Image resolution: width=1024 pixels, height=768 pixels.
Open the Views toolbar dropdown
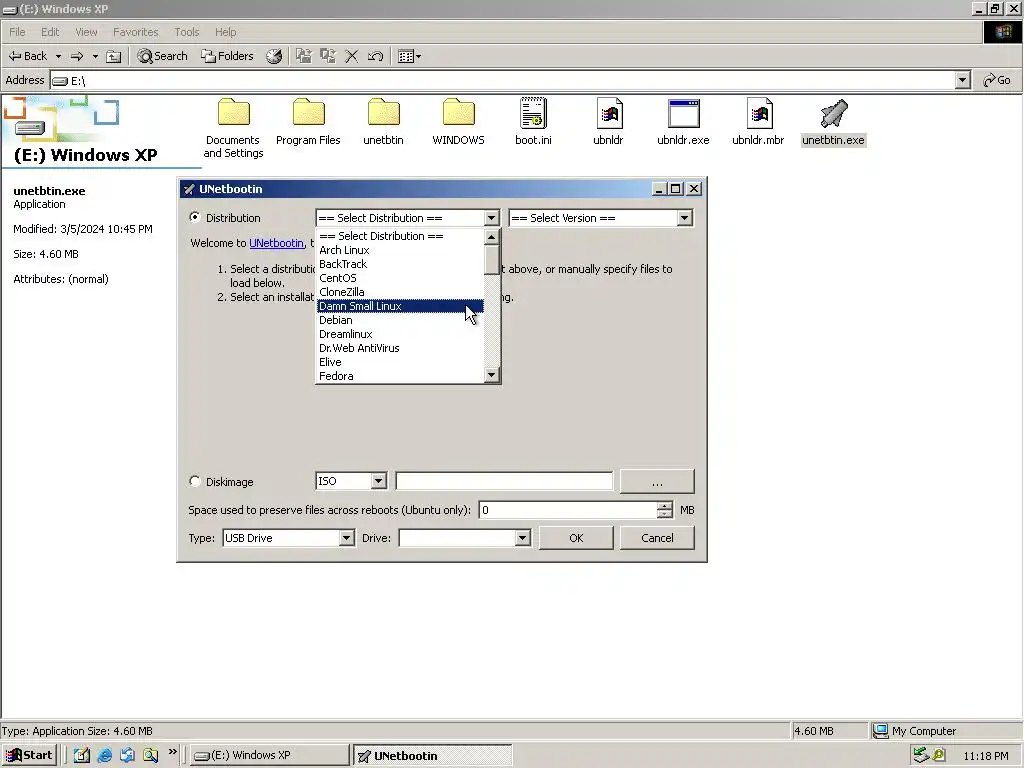point(409,56)
